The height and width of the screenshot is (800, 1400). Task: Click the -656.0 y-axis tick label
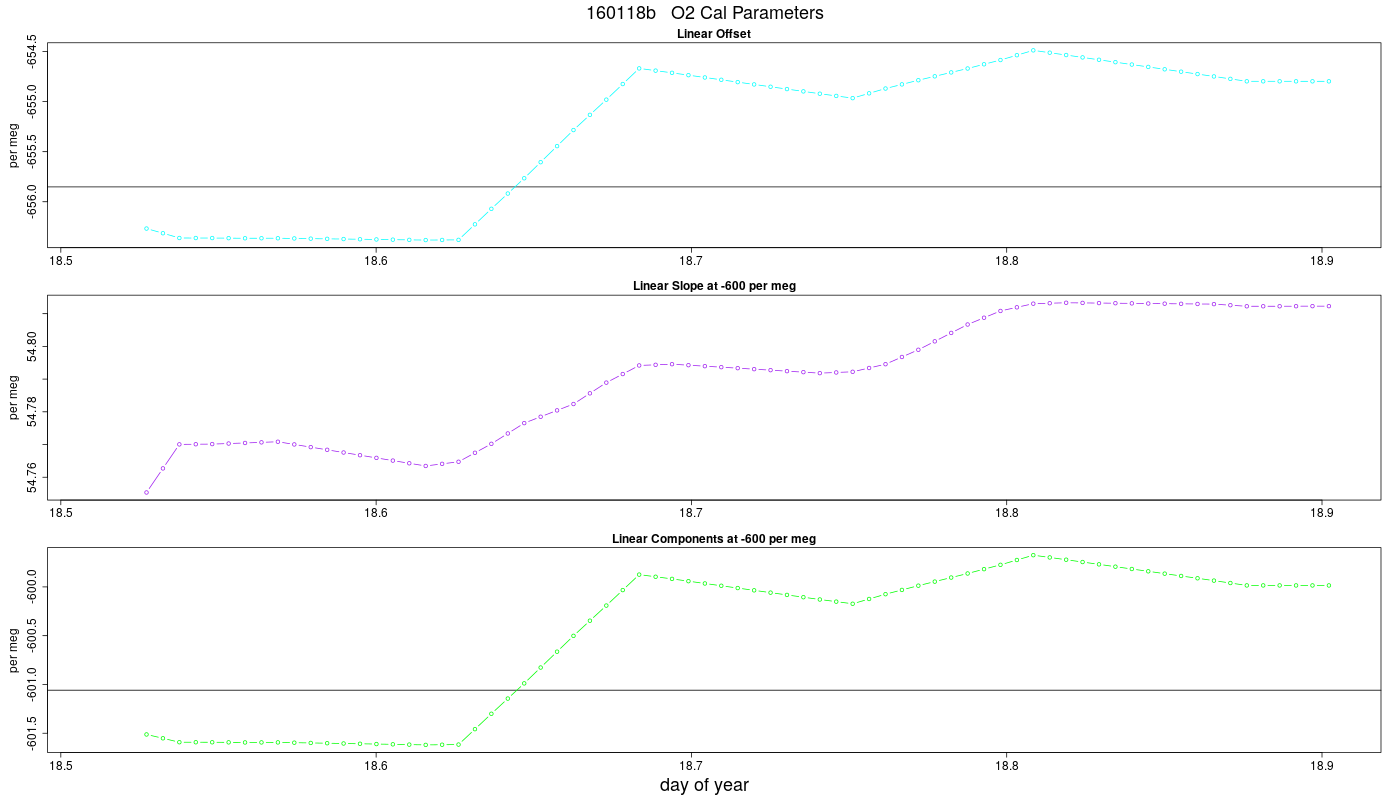[33, 202]
